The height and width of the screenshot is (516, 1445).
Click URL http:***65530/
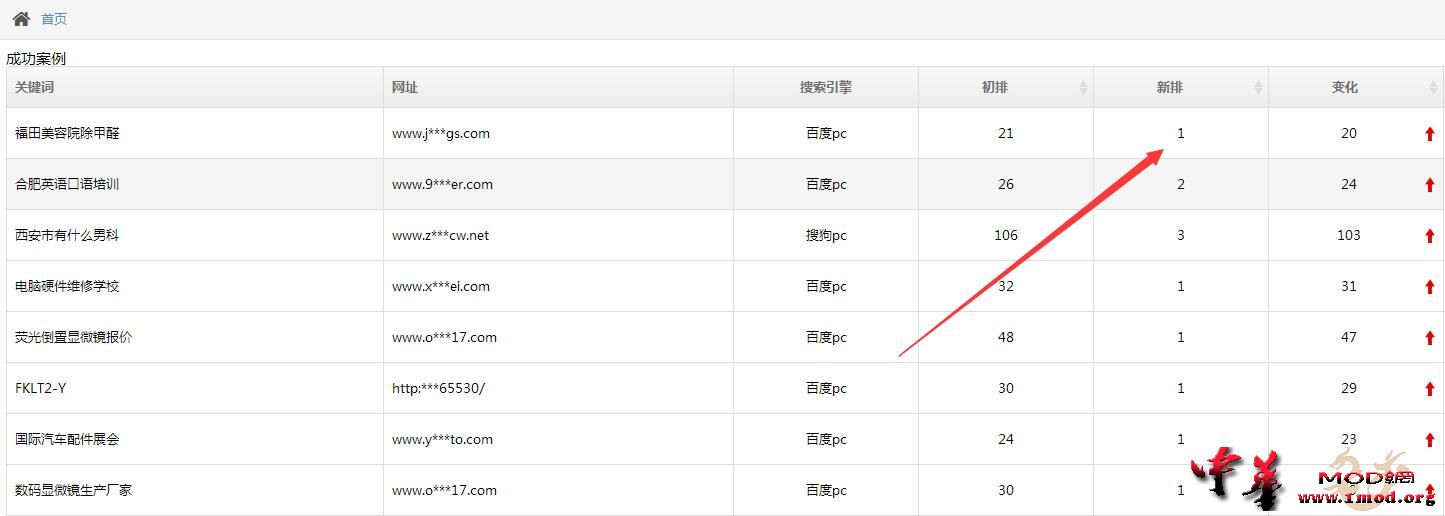438,388
